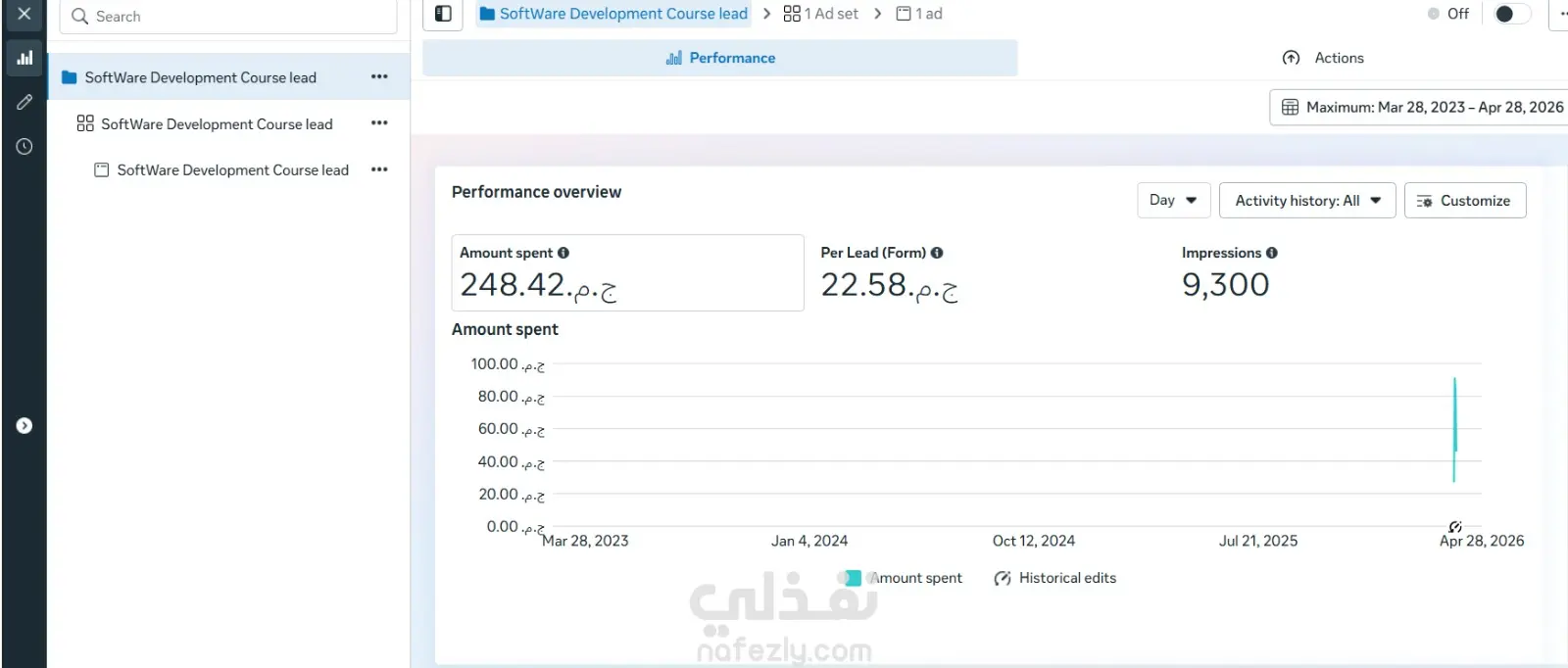Go to the 1 ad breadcrumb
The height and width of the screenshot is (668, 1568).
click(x=919, y=14)
